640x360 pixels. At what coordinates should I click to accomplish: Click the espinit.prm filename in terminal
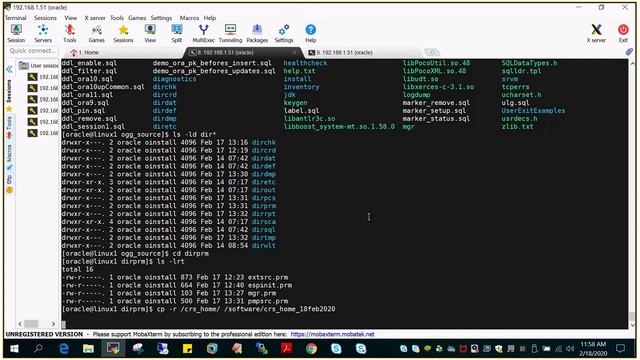(269, 285)
